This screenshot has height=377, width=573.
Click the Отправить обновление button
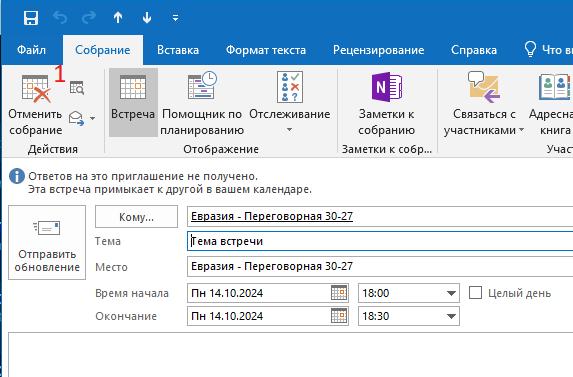coord(47,243)
